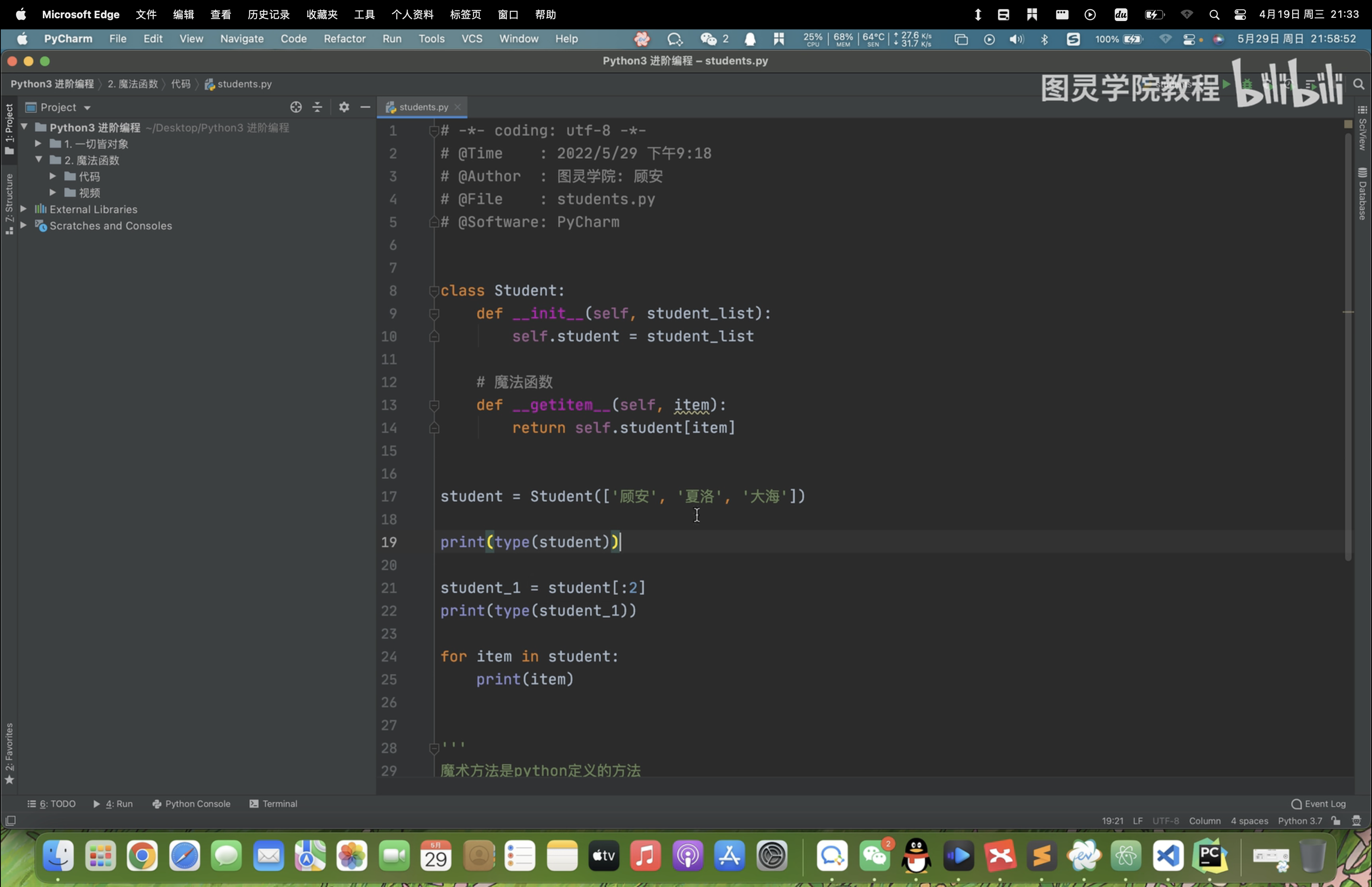Open the PyCharm icon in the Dock
The width and height of the screenshot is (1372, 887).
pos(1210,856)
